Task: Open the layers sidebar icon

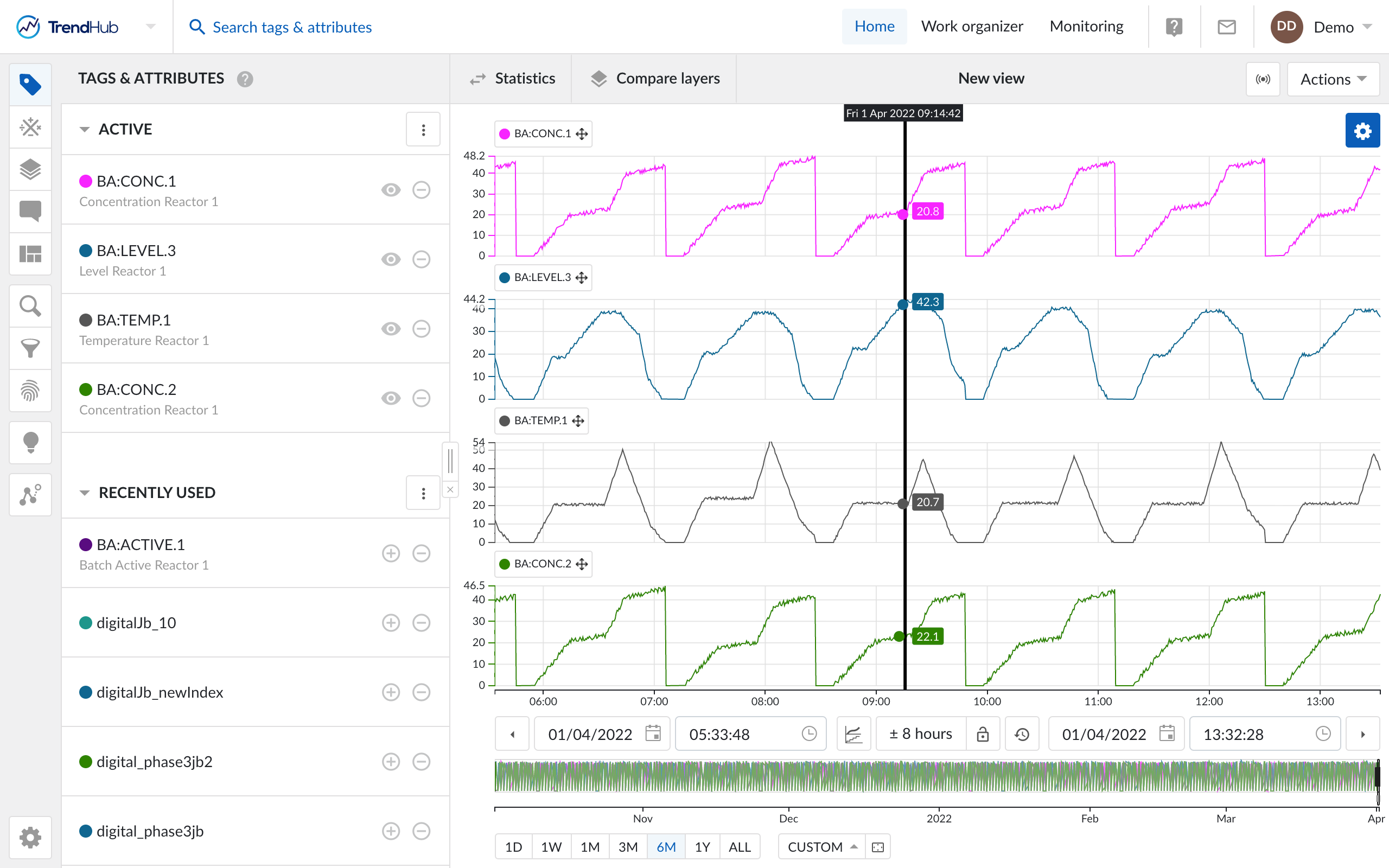Action: point(30,169)
